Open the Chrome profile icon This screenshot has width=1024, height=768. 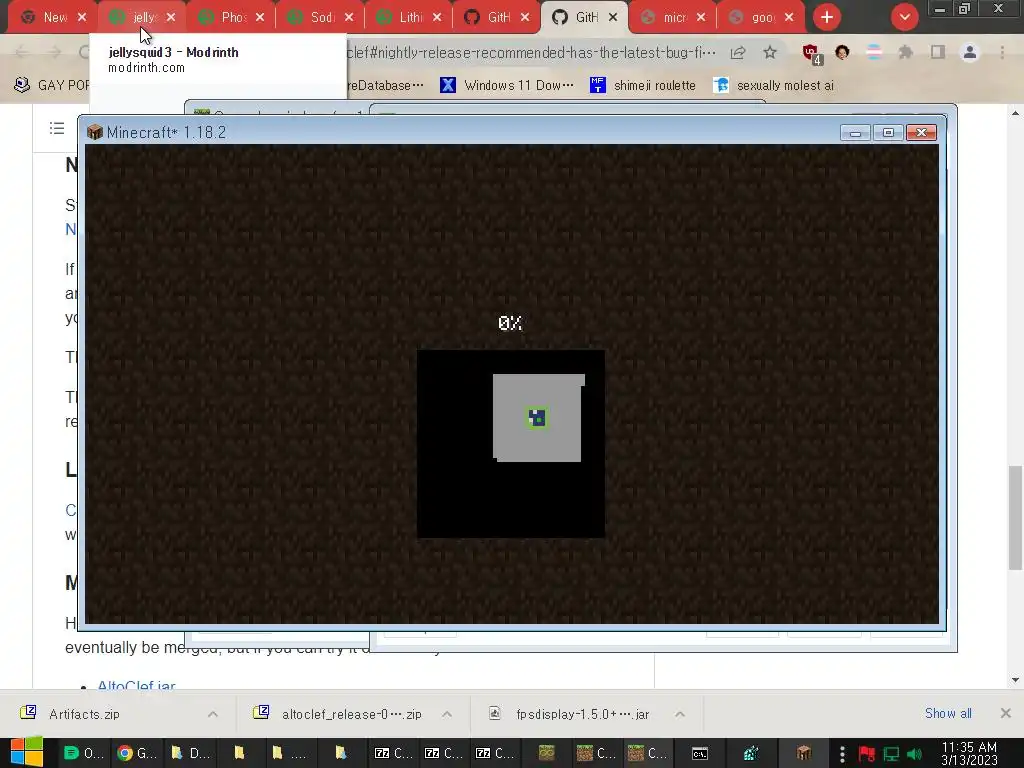pyautogui.click(x=970, y=52)
